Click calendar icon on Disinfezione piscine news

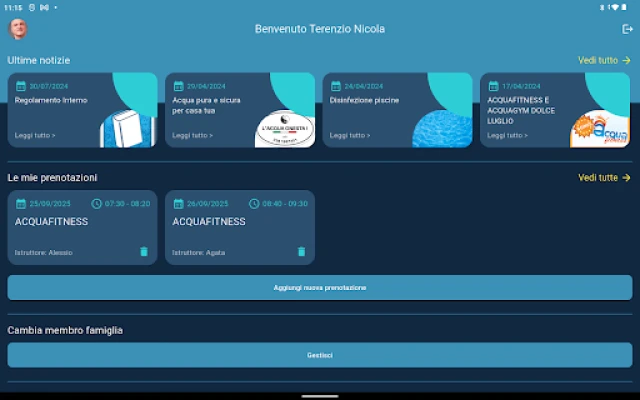point(336,86)
